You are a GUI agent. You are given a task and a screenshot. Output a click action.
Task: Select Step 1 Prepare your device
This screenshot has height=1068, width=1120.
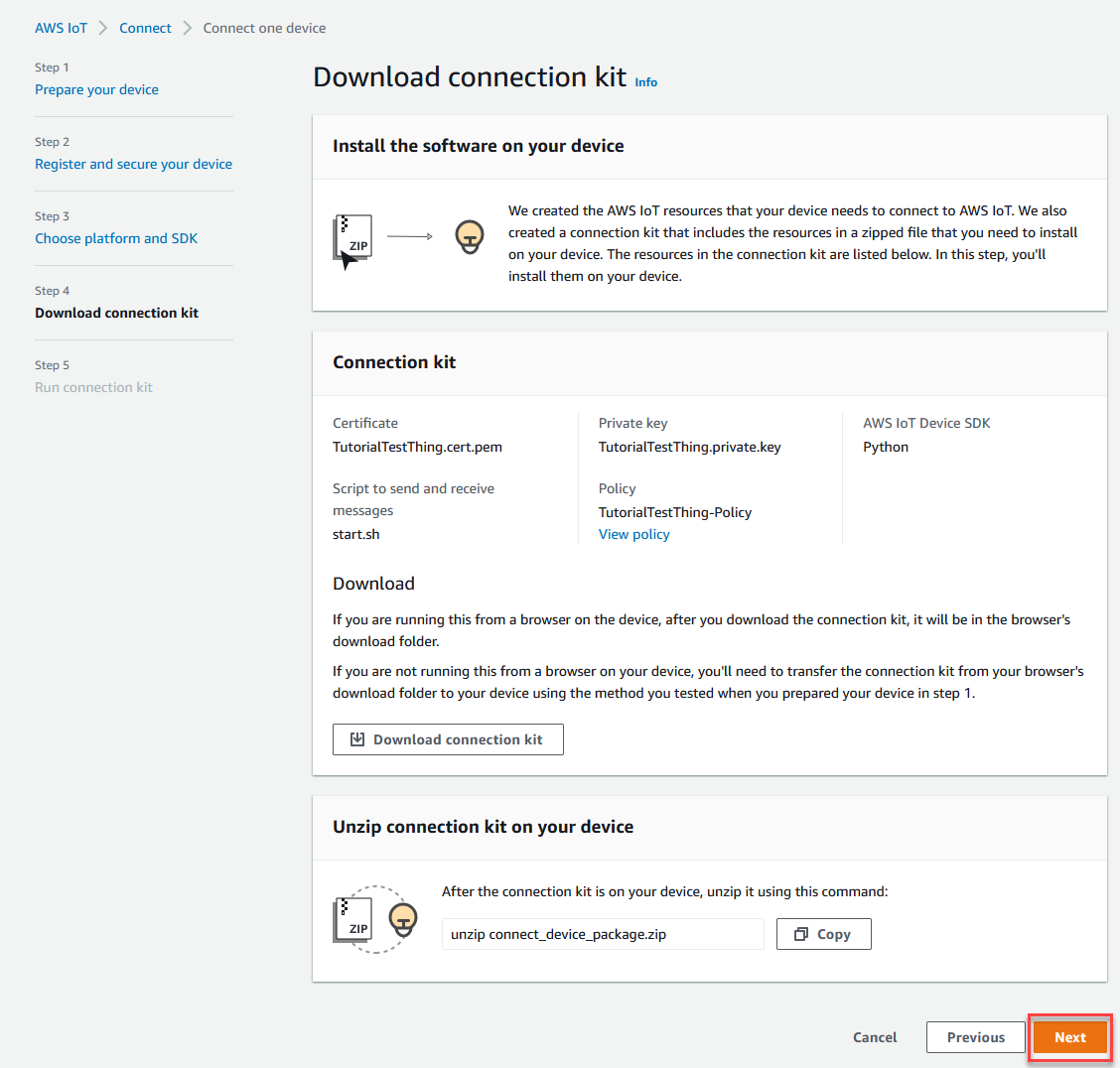pos(96,89)
